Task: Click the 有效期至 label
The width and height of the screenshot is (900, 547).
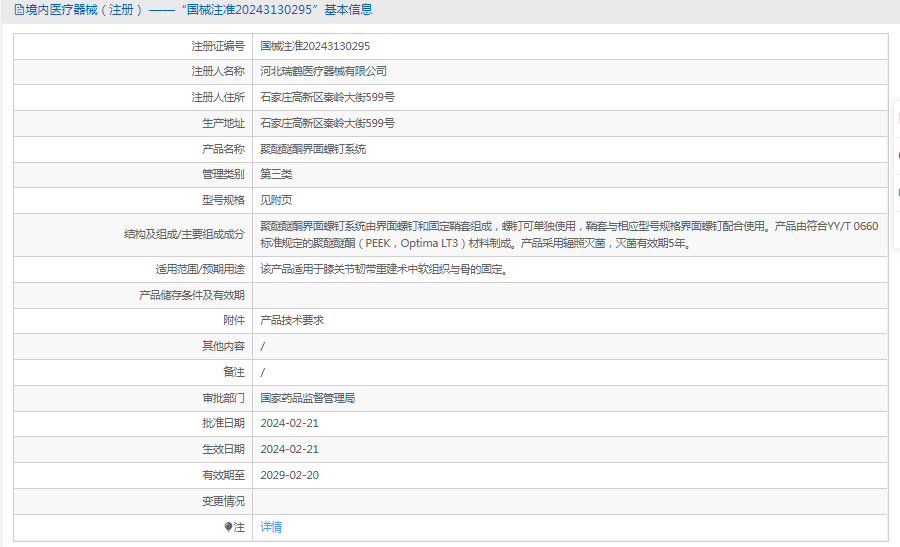Action: click(x=223, y=475)
